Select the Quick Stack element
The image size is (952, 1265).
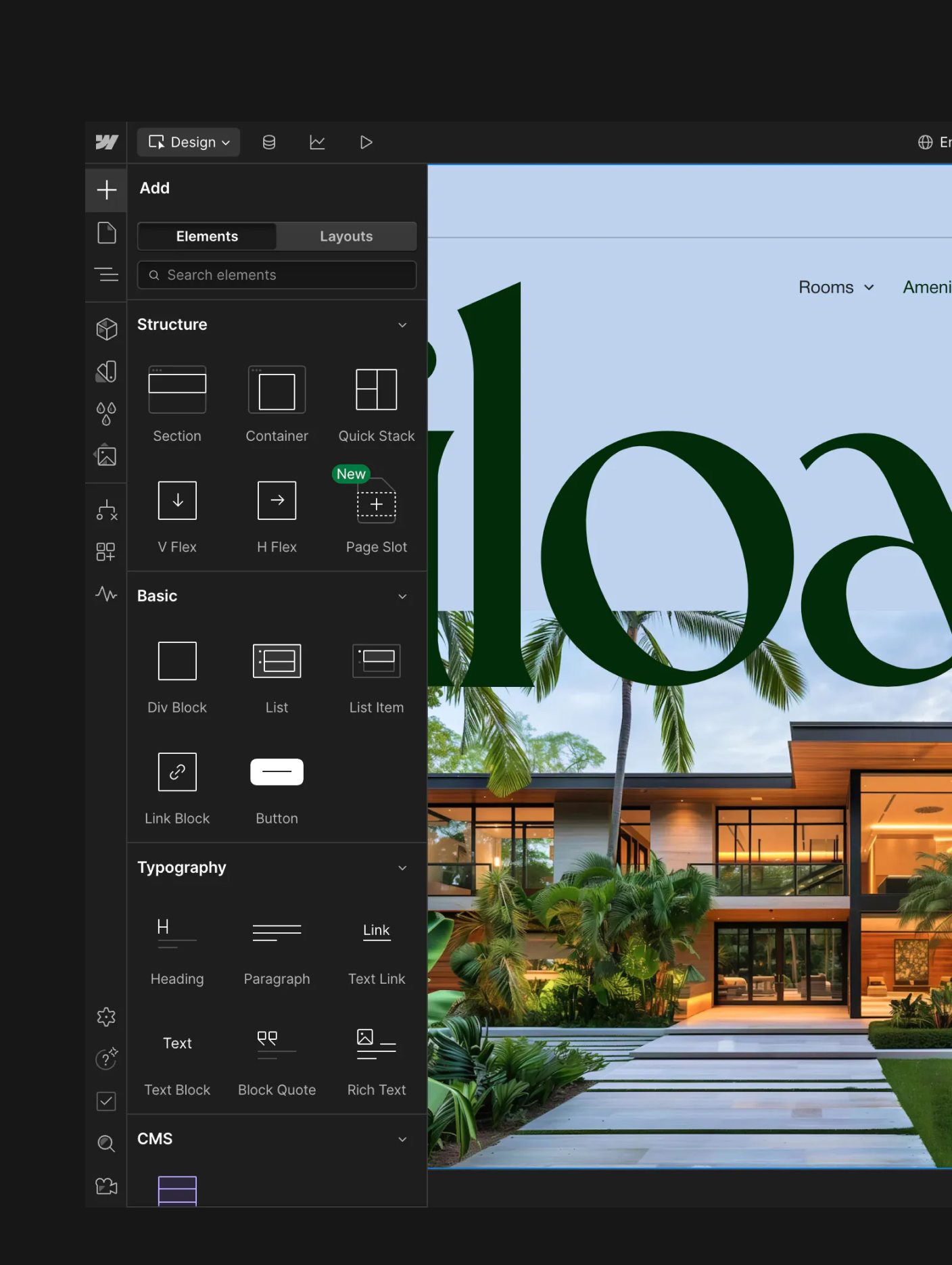[x=377, y=404]
